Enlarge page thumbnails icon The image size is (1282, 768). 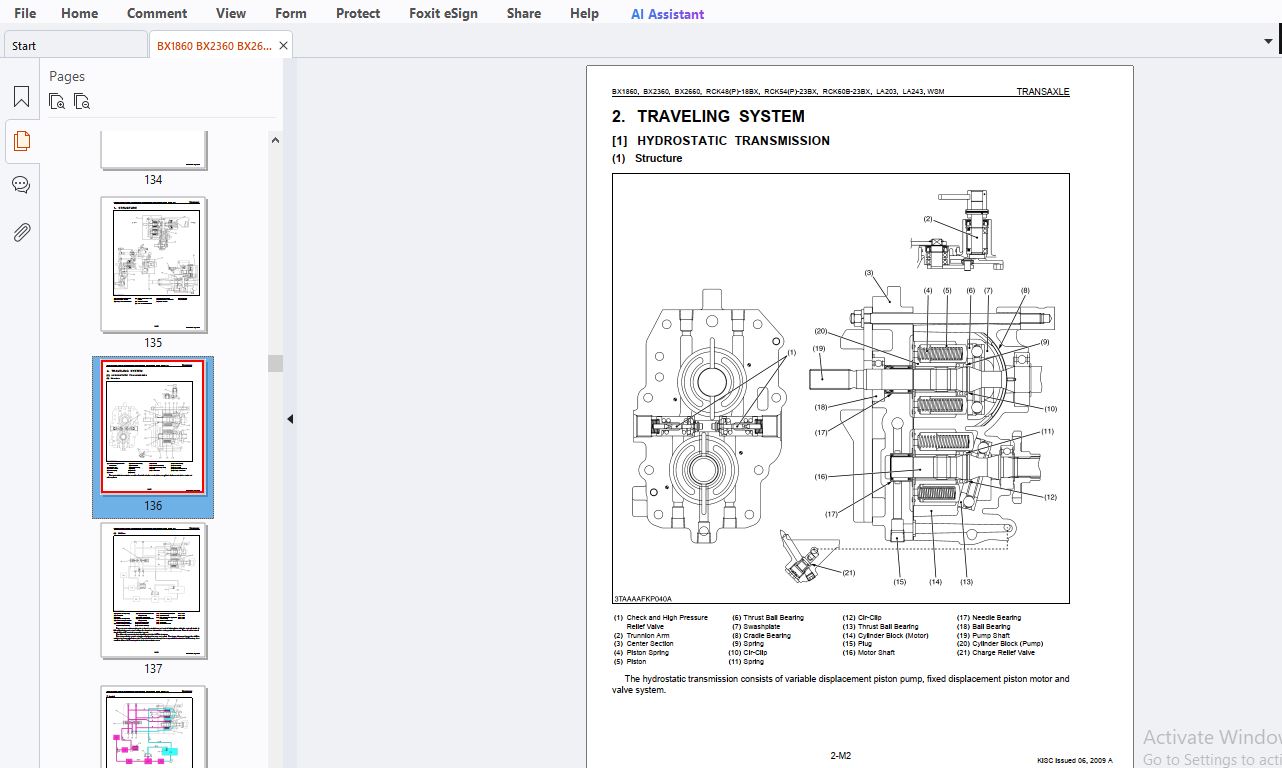pyautogui.click(x=57, y=101)
